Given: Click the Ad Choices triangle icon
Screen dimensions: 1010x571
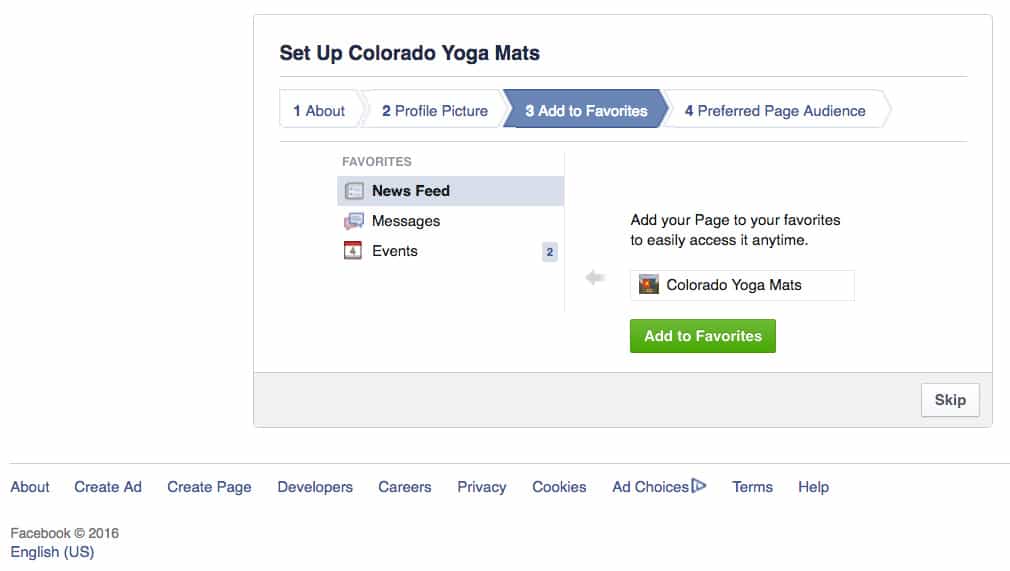Looking at the screenshot, I should tap(699, 485).
